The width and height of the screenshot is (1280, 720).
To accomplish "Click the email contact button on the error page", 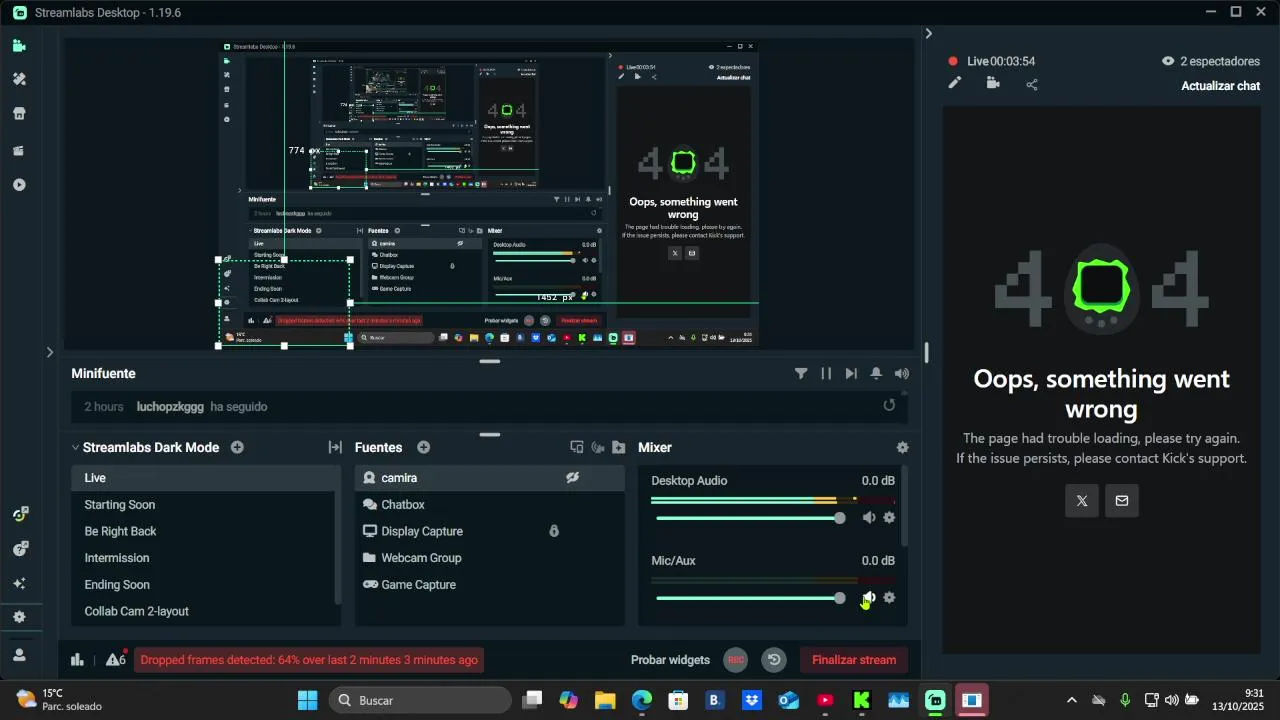I will click(x=1122, y=501).
